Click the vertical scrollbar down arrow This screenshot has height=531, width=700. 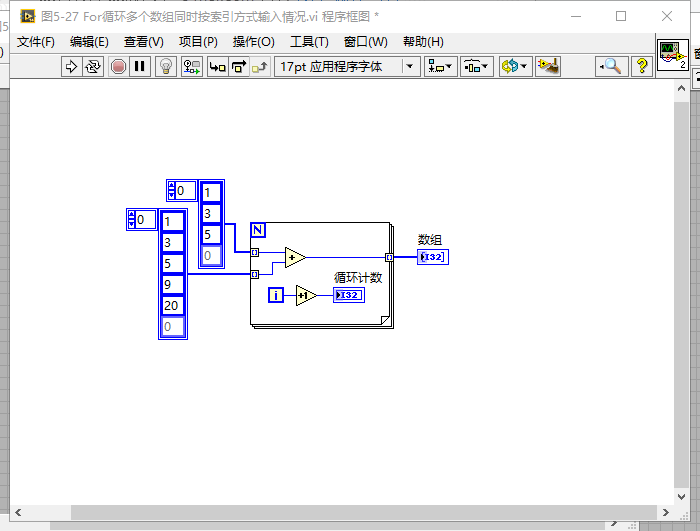[681, 497]
